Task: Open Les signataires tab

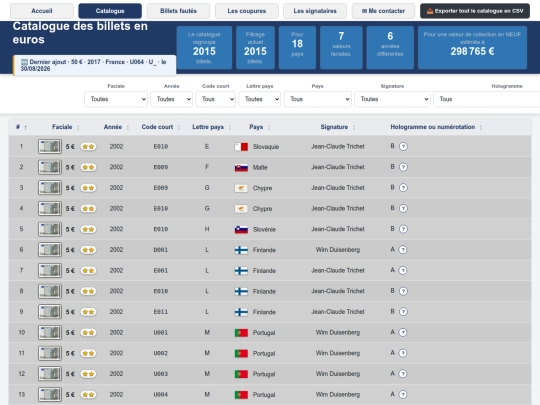Action: click(315, 11)
